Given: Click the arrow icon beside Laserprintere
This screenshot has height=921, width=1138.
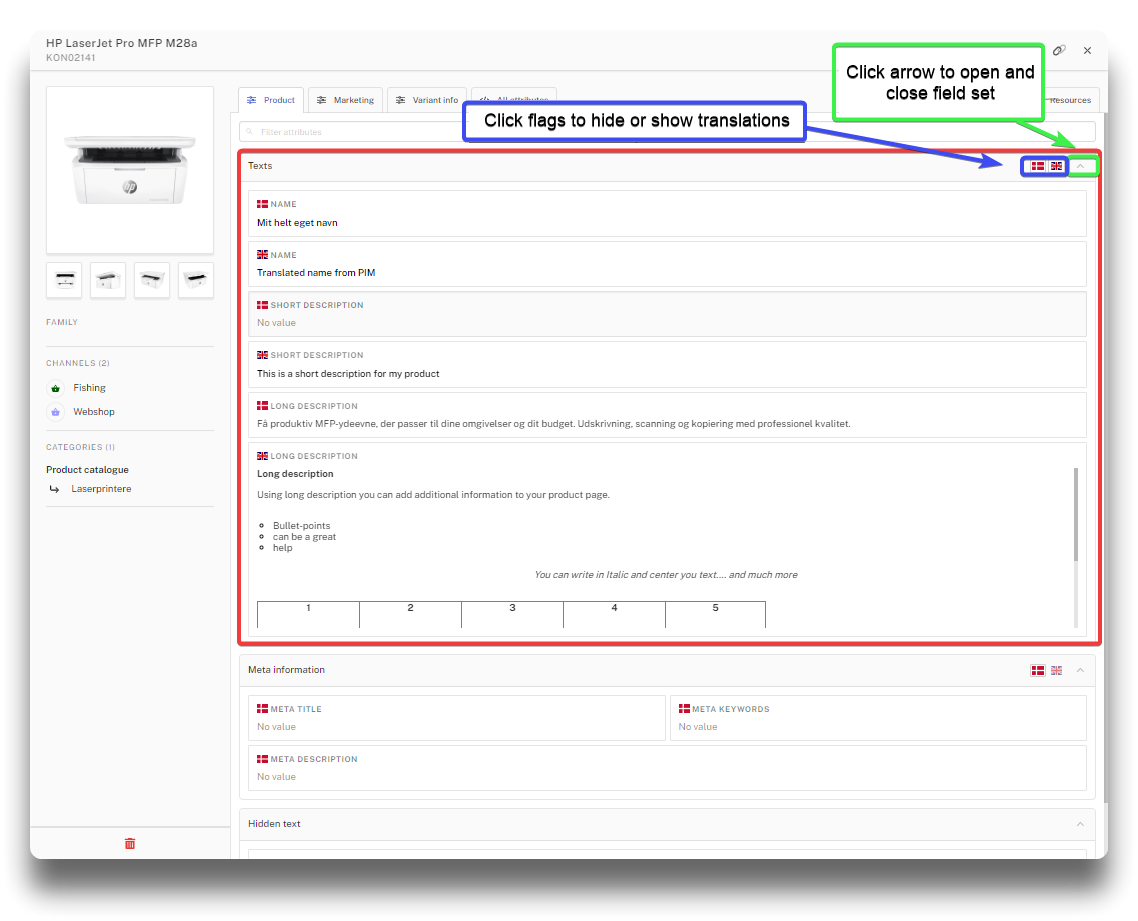Looking at the screenshot, I should click(55, 489).
